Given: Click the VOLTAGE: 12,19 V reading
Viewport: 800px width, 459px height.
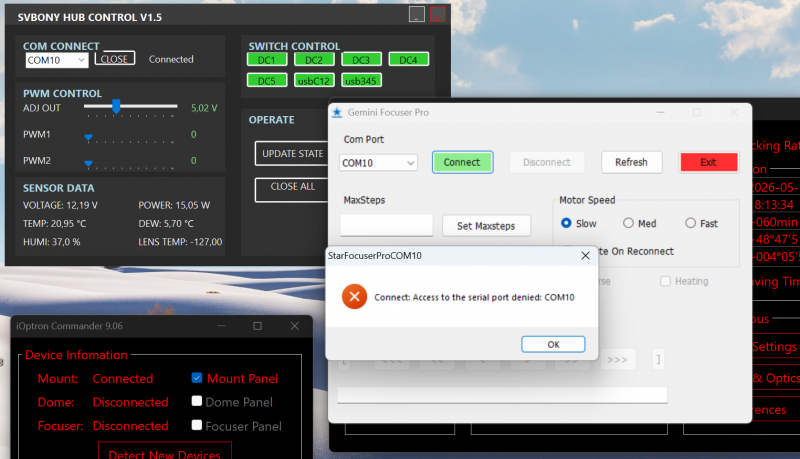Looking at the screenshot, I should pyautogui.click(x=60, y=205).
